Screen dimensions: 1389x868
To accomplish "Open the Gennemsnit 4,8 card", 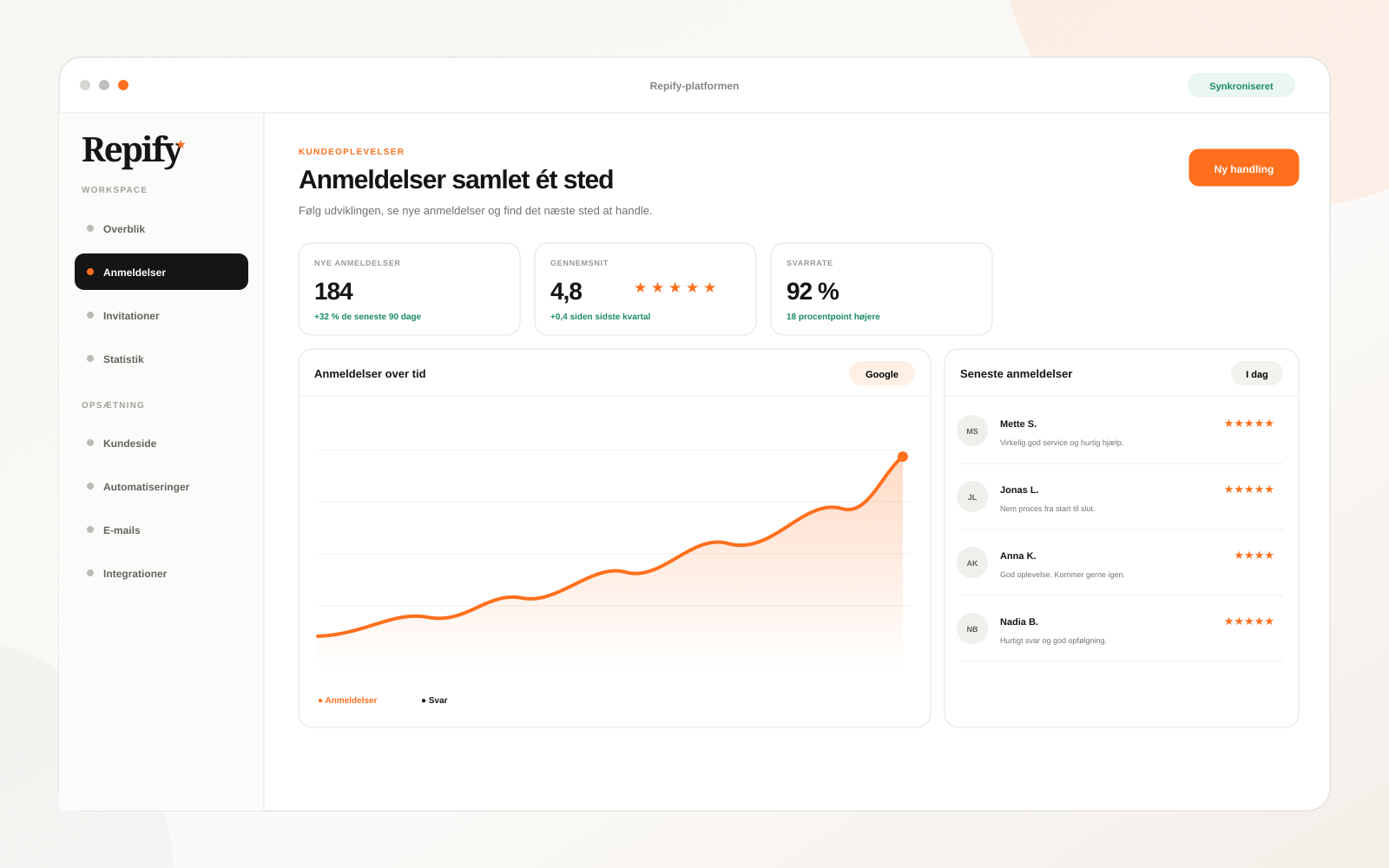I will (645, 289).
